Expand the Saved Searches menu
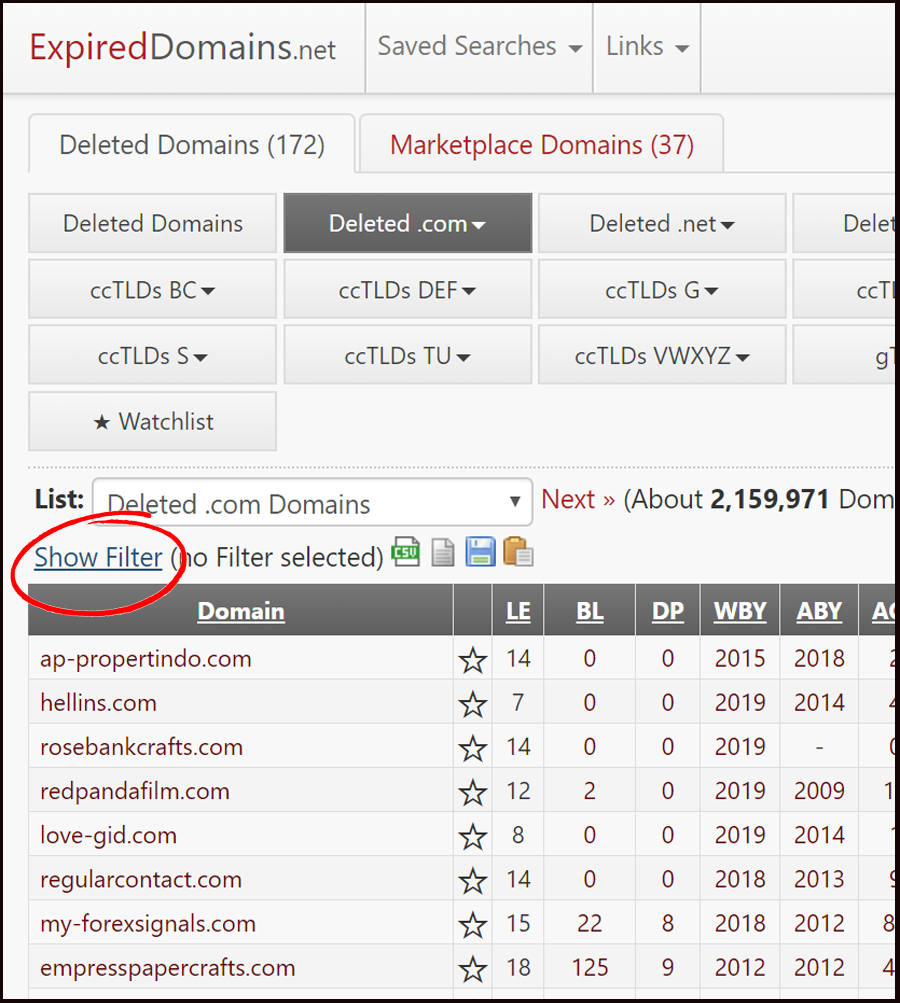This screenshot has width=900, height=1003. click(479, 47)
